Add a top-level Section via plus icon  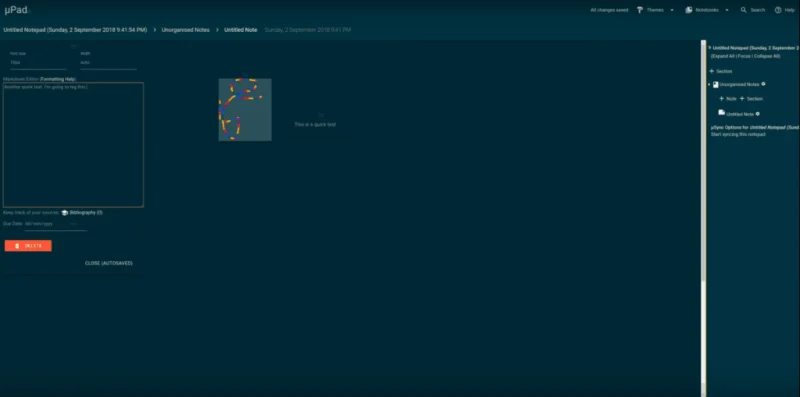(x=712, y=71)
